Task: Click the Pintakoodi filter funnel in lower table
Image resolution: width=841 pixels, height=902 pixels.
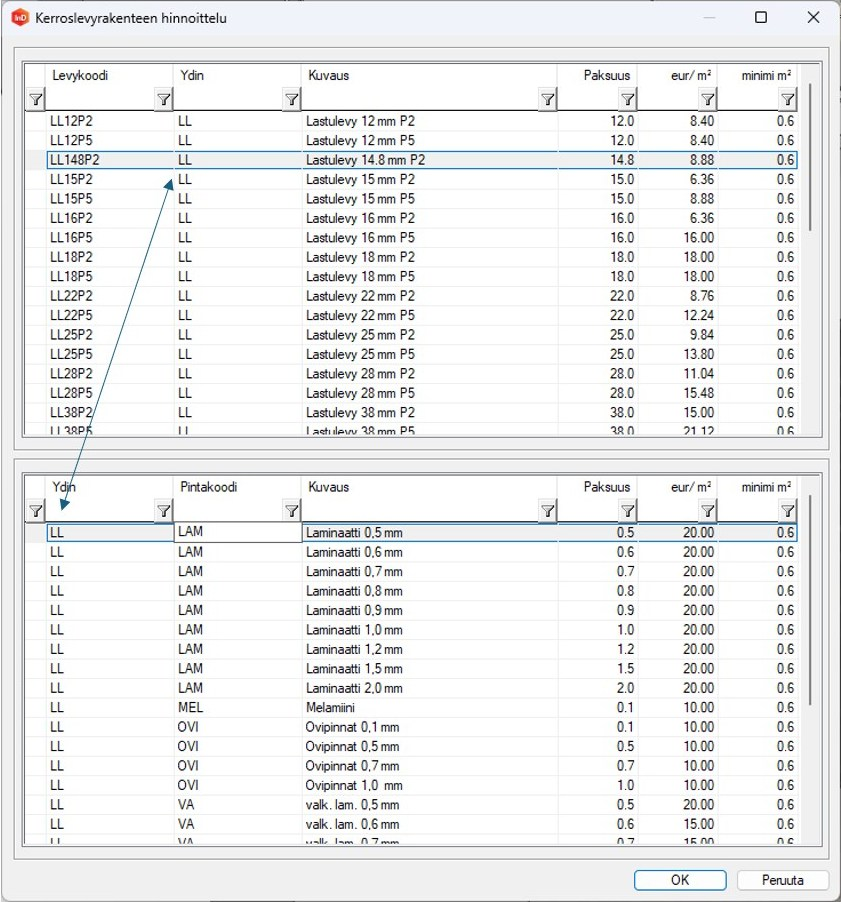Action: (x=291, y=511)
